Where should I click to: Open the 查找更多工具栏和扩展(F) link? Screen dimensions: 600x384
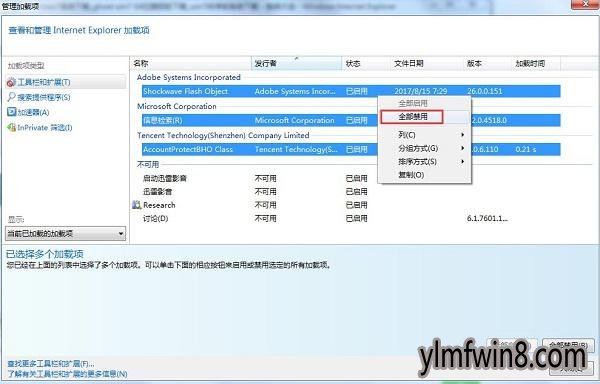point(51,363)
